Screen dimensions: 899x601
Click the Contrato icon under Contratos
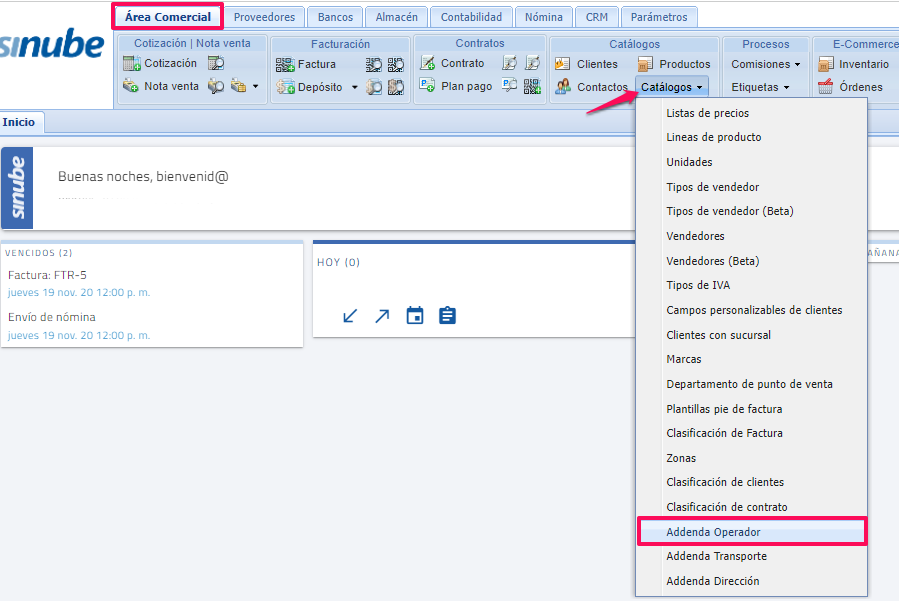428,63
